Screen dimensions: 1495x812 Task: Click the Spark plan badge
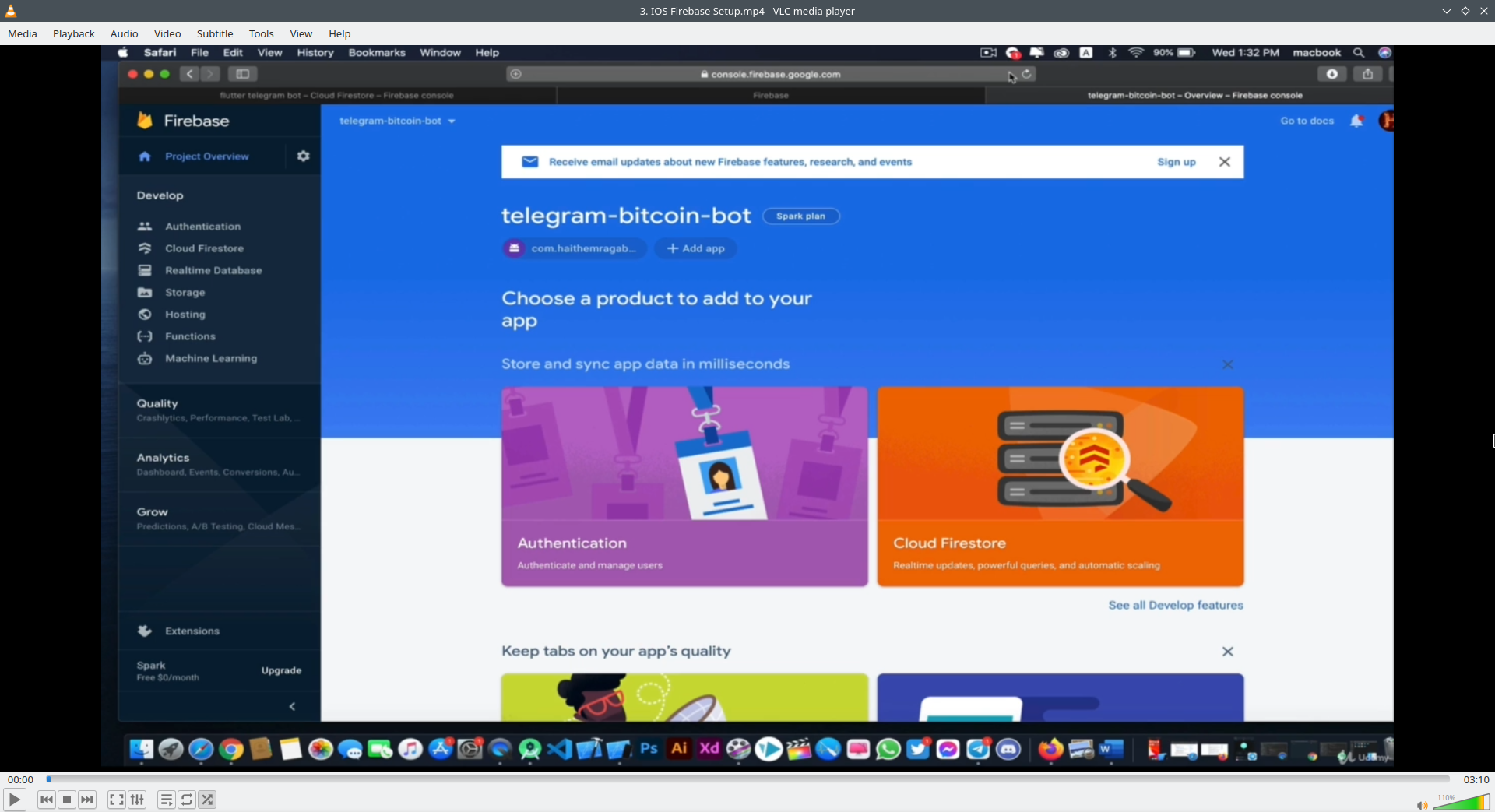pos(800,216)
